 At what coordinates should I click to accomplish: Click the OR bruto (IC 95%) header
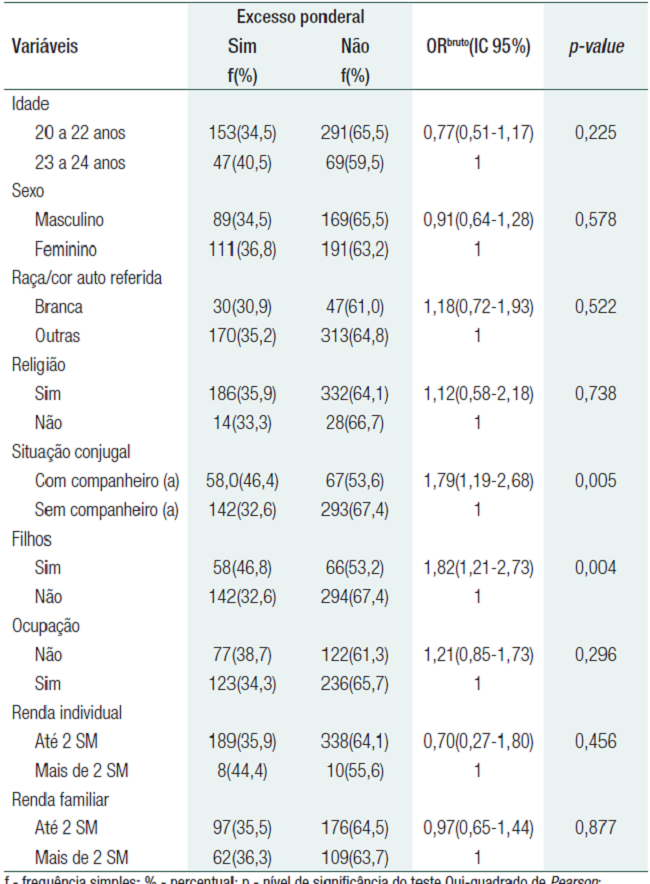(x=478, y=46)
